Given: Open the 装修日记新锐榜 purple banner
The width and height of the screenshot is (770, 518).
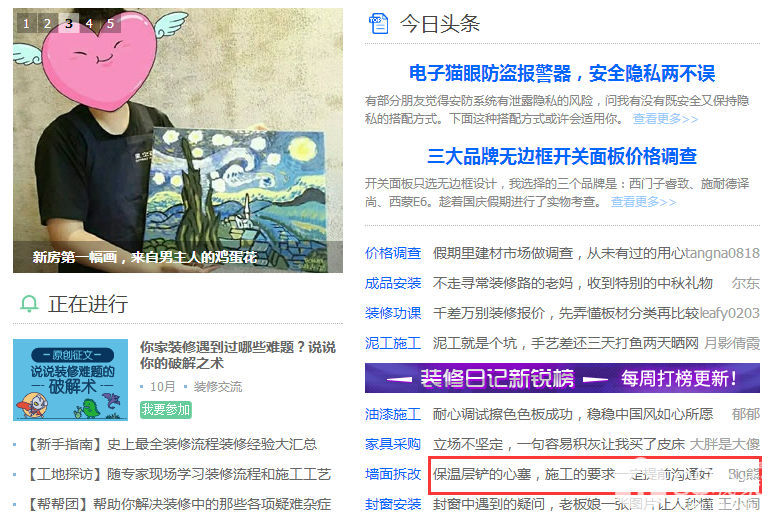Looking at the screenshot, I should [x=562, y=378].
